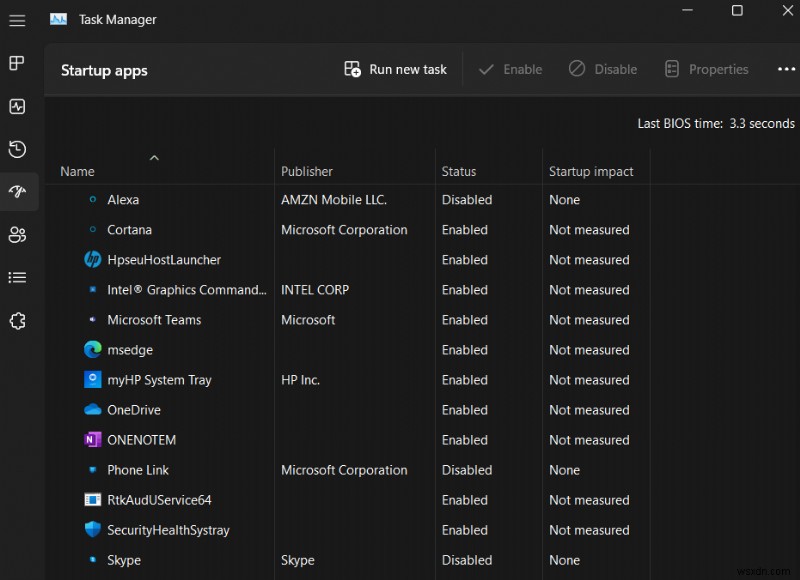The image size is (800, 580).
Task: Click the msedge browser icon
Action: [x=92, y=349]
